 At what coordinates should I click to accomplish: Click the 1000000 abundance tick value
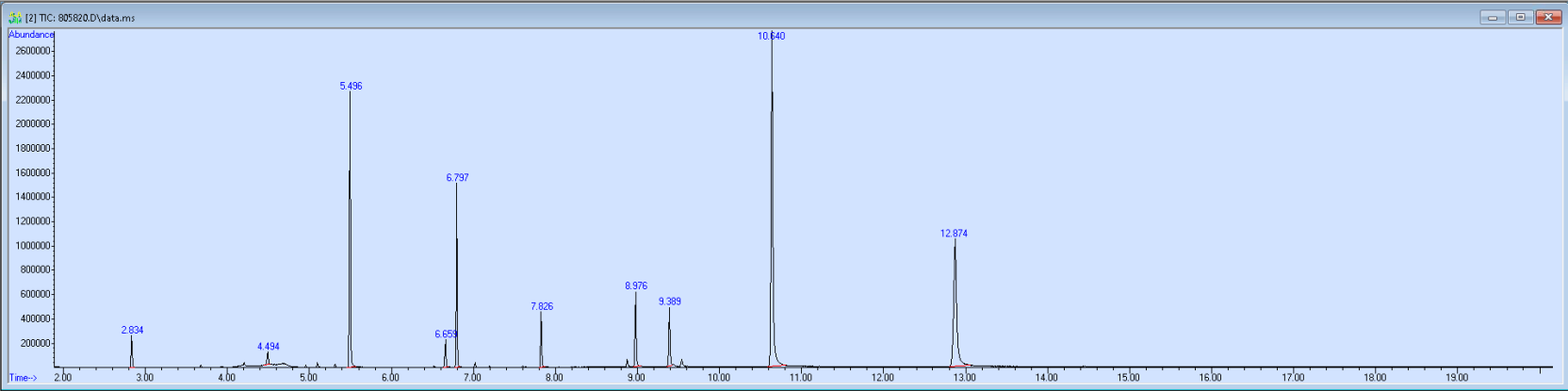(x=32, y=246)
